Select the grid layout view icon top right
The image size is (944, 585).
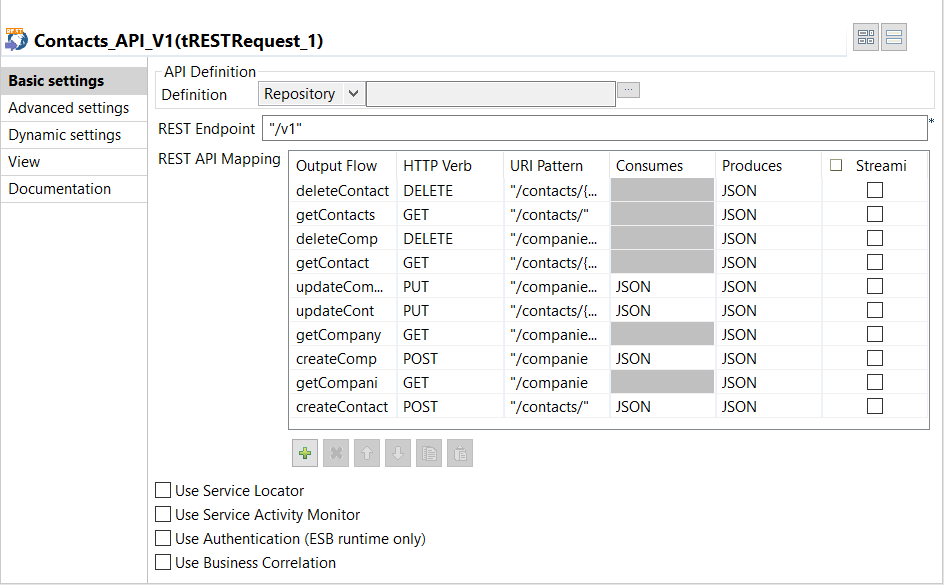(x=866, y=36)
